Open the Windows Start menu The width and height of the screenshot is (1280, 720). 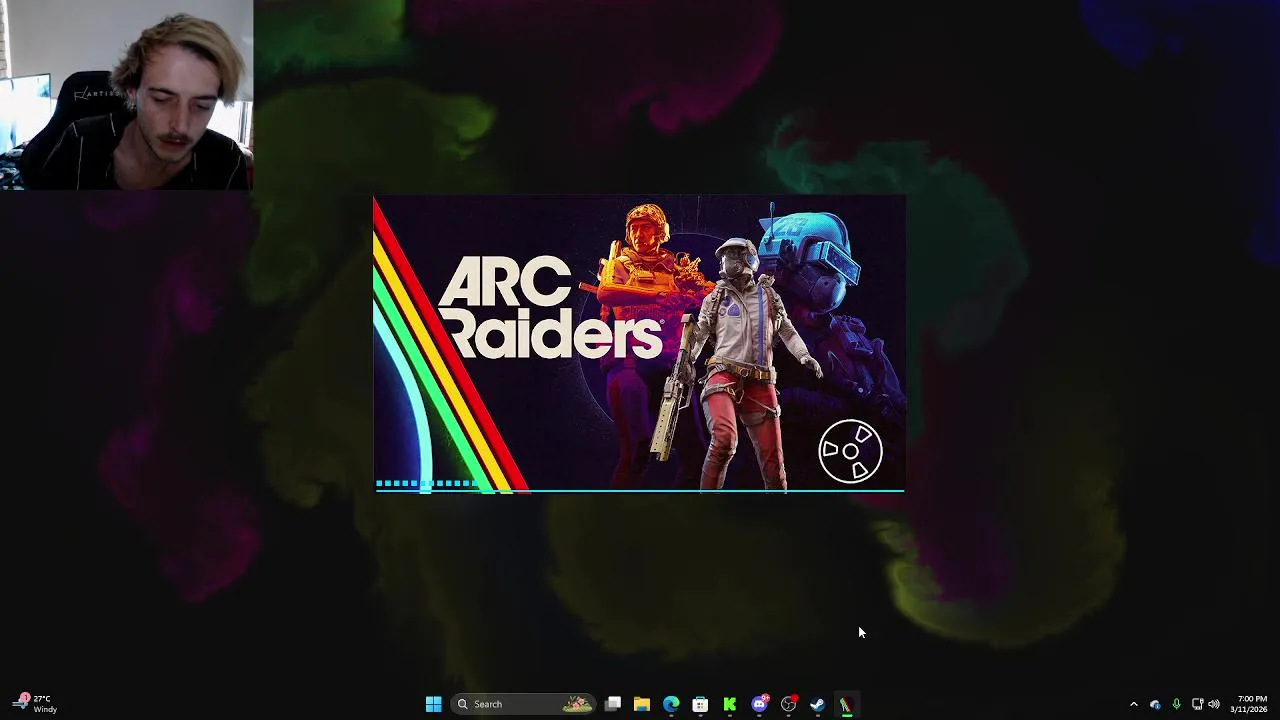click(433, 704)
